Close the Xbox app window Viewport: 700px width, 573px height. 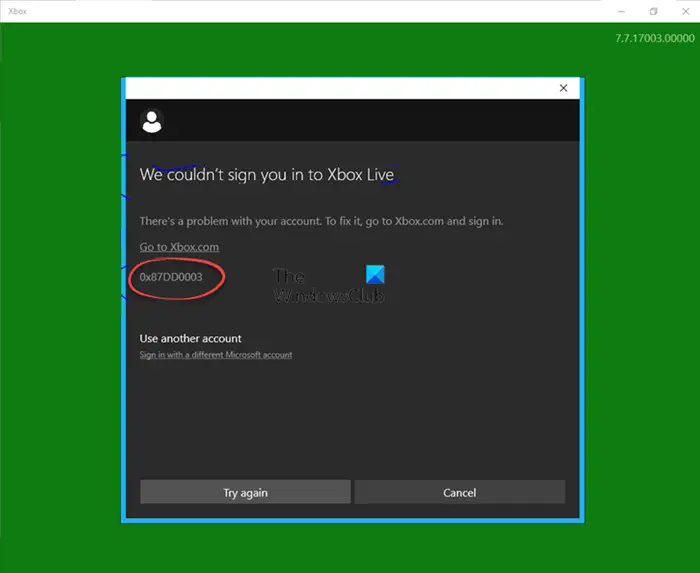(686, 11)
